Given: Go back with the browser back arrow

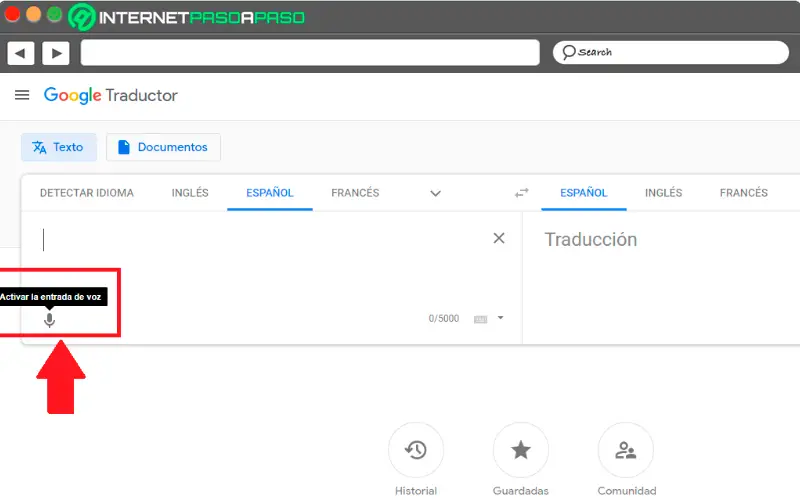Looking at the screenshot, I should (x=20, y=53).
